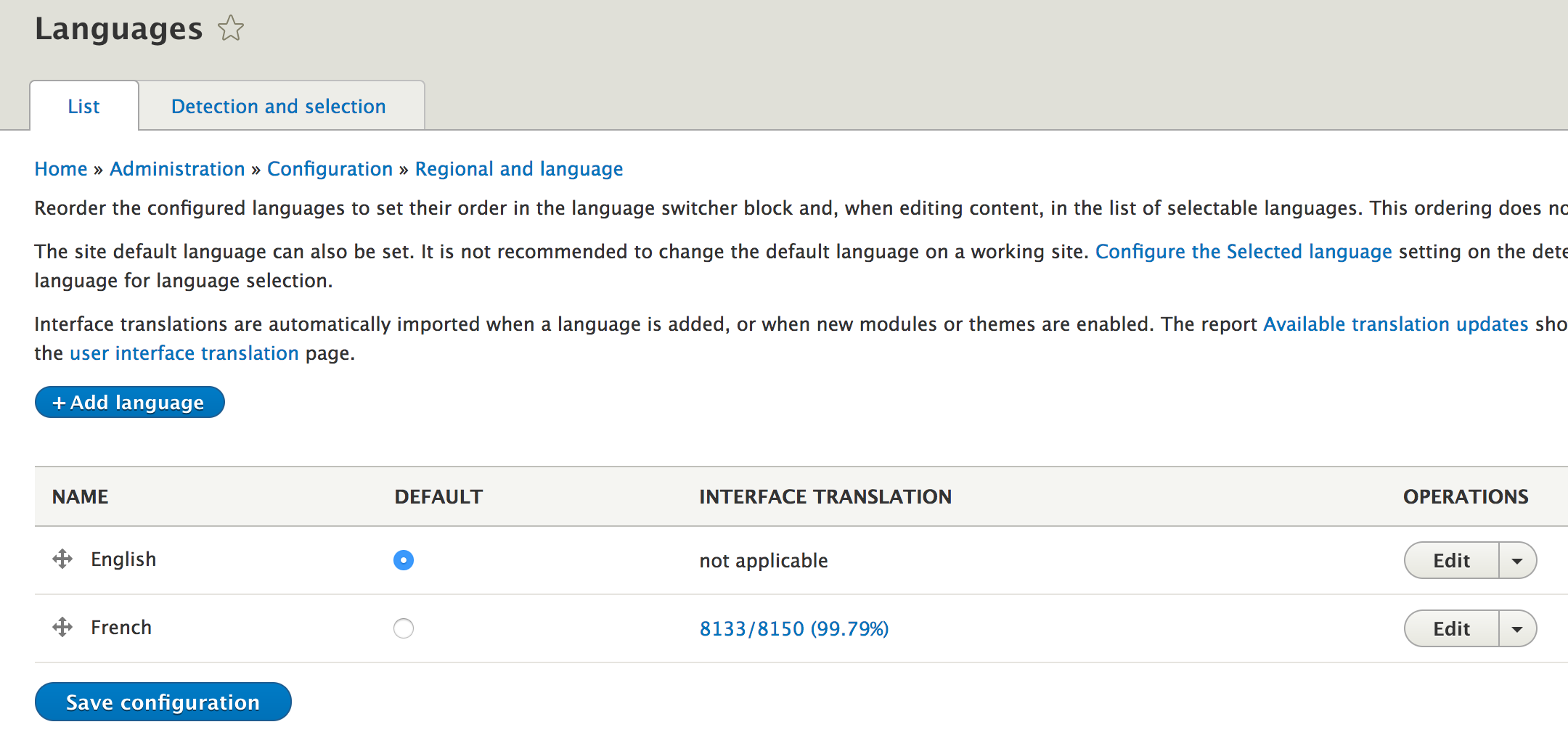Viewport: 1568px width, 743px height.
Task: Click the drag handle for French row
Action: pyautogui.click(x=62, y=628)
